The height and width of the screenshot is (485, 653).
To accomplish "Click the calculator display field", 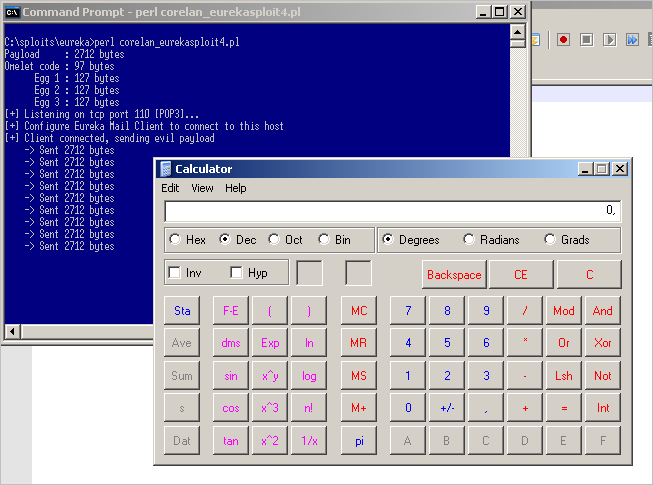I will (x=392, y=211).
